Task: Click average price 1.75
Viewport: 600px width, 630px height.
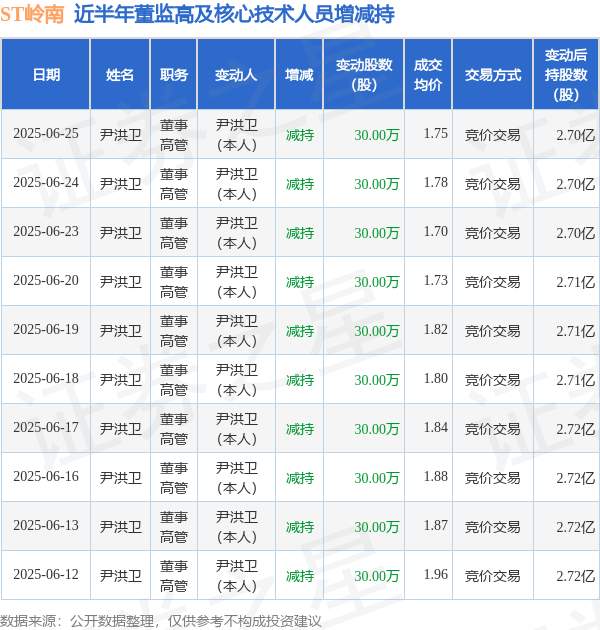Action: [436, 134]
